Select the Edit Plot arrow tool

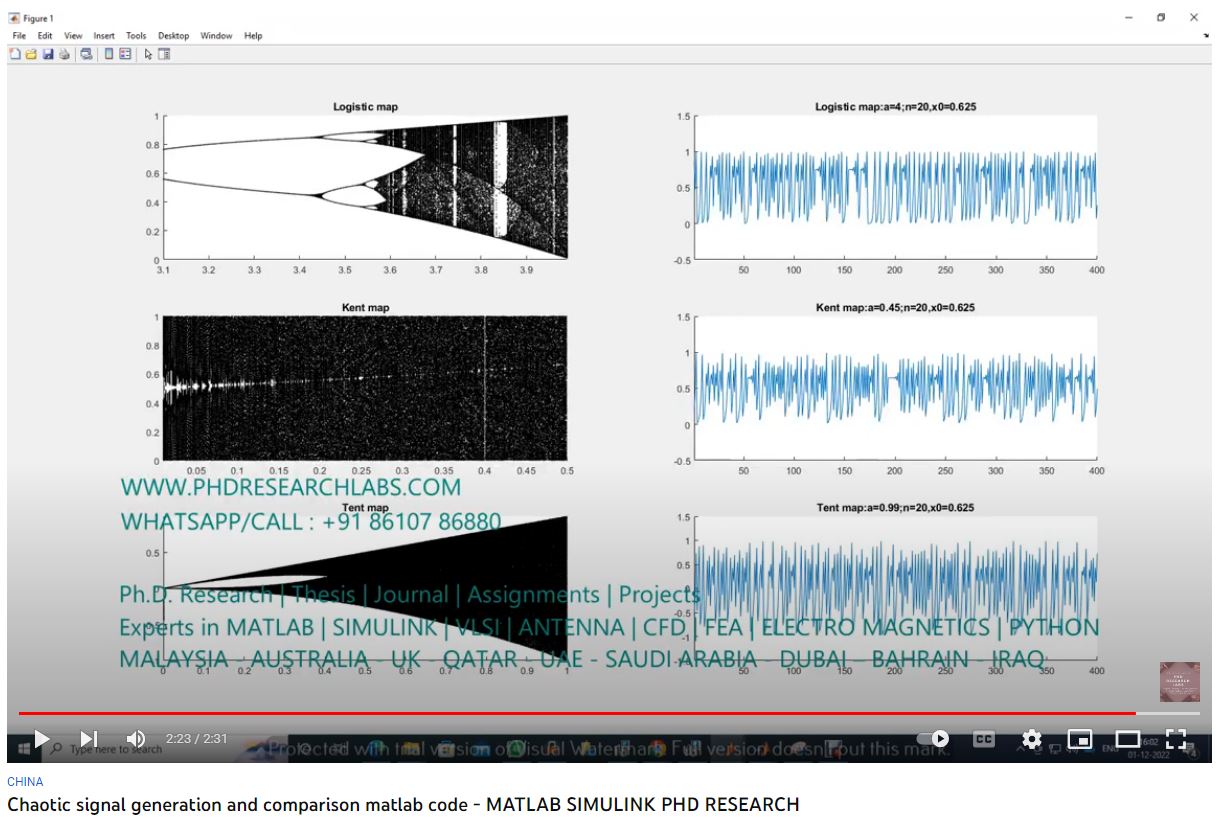click(148, 54)
